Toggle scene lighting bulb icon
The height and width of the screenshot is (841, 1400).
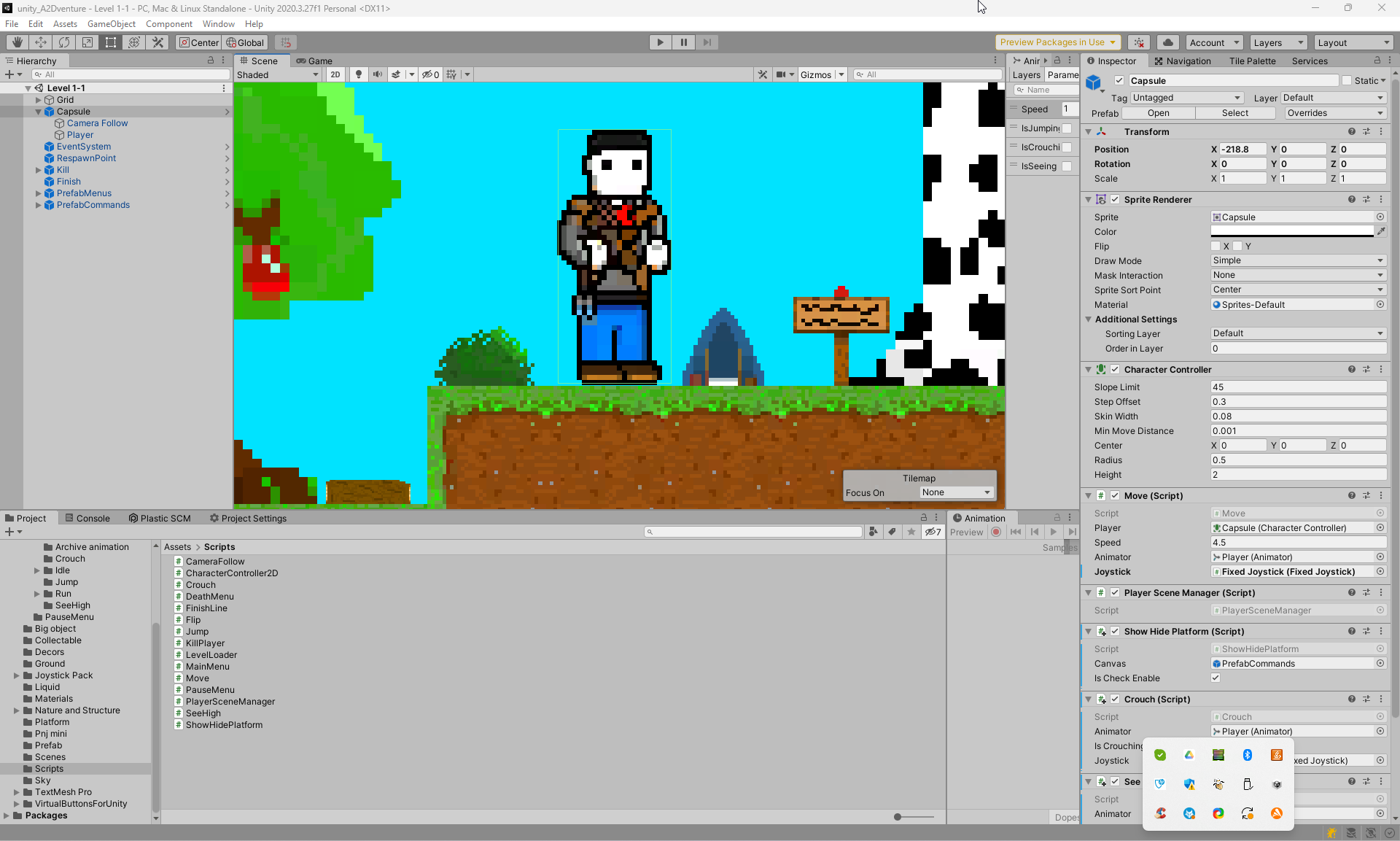(x=358, y=74)
